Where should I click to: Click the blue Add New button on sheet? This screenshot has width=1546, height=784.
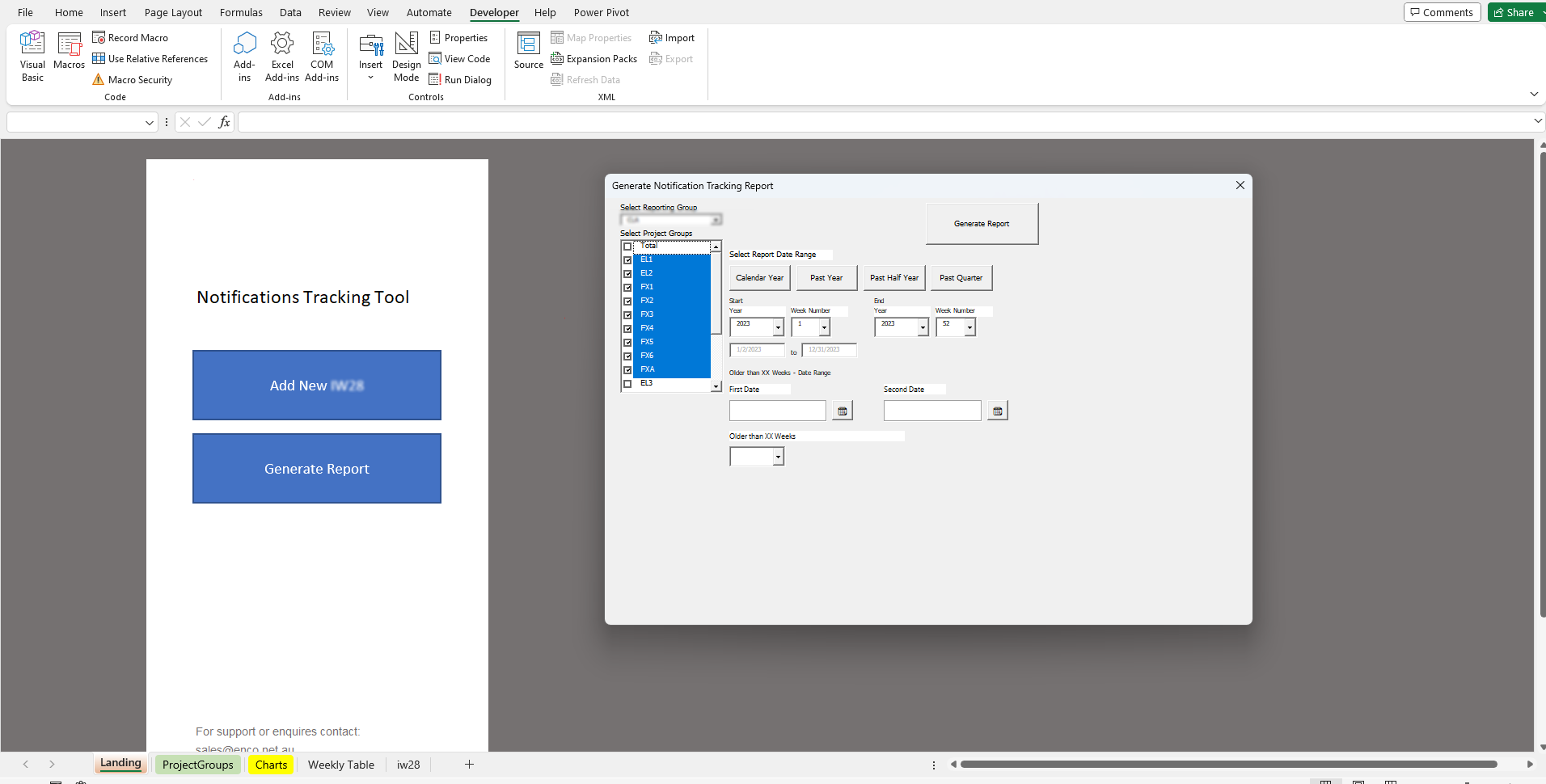(317, 386)
